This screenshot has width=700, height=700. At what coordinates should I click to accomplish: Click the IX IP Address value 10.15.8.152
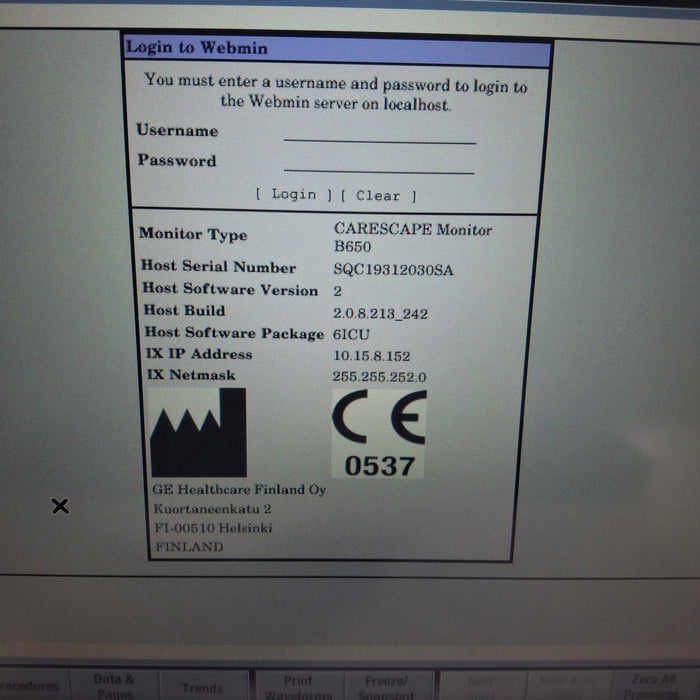(371, 356)
